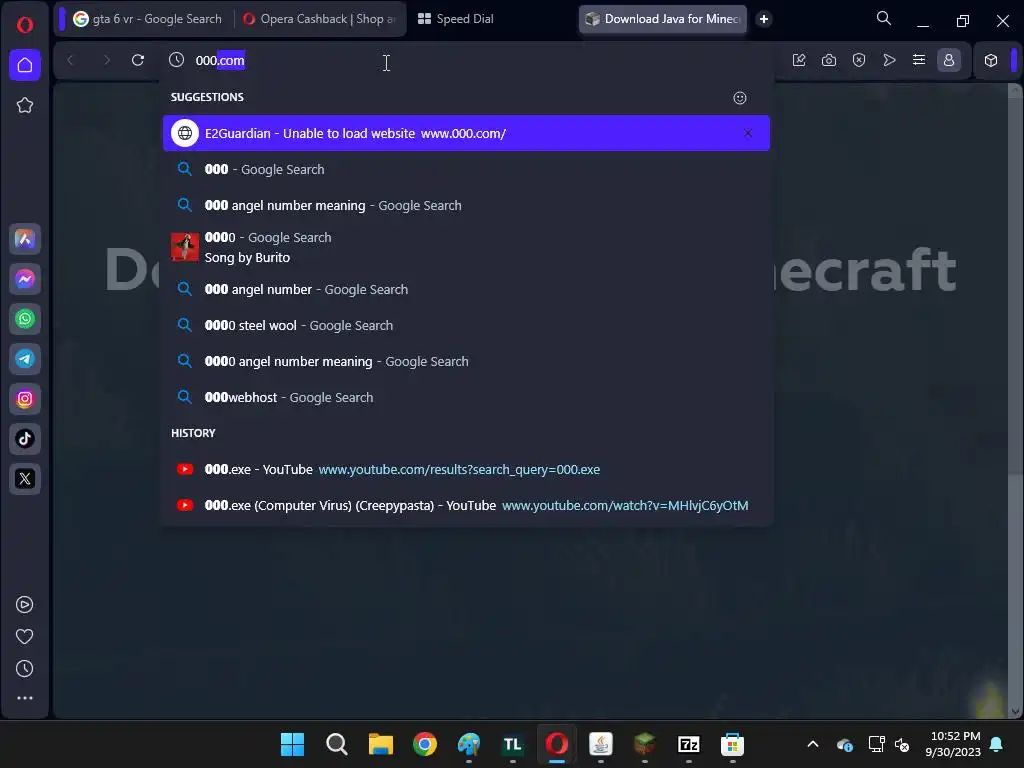Open the edit/pinboard icon in the address bar
1024x768 pixels.
coord(799,60)
